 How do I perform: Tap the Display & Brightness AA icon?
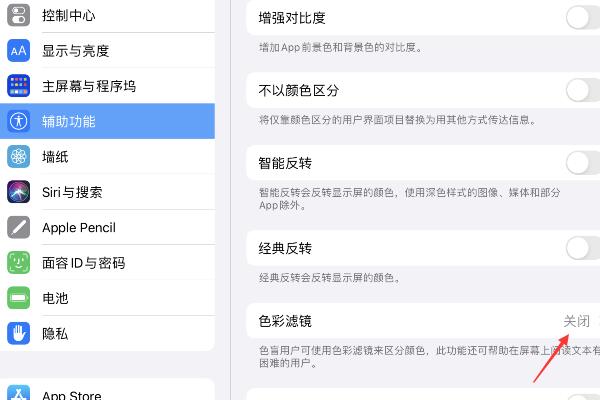coord(18,50)
